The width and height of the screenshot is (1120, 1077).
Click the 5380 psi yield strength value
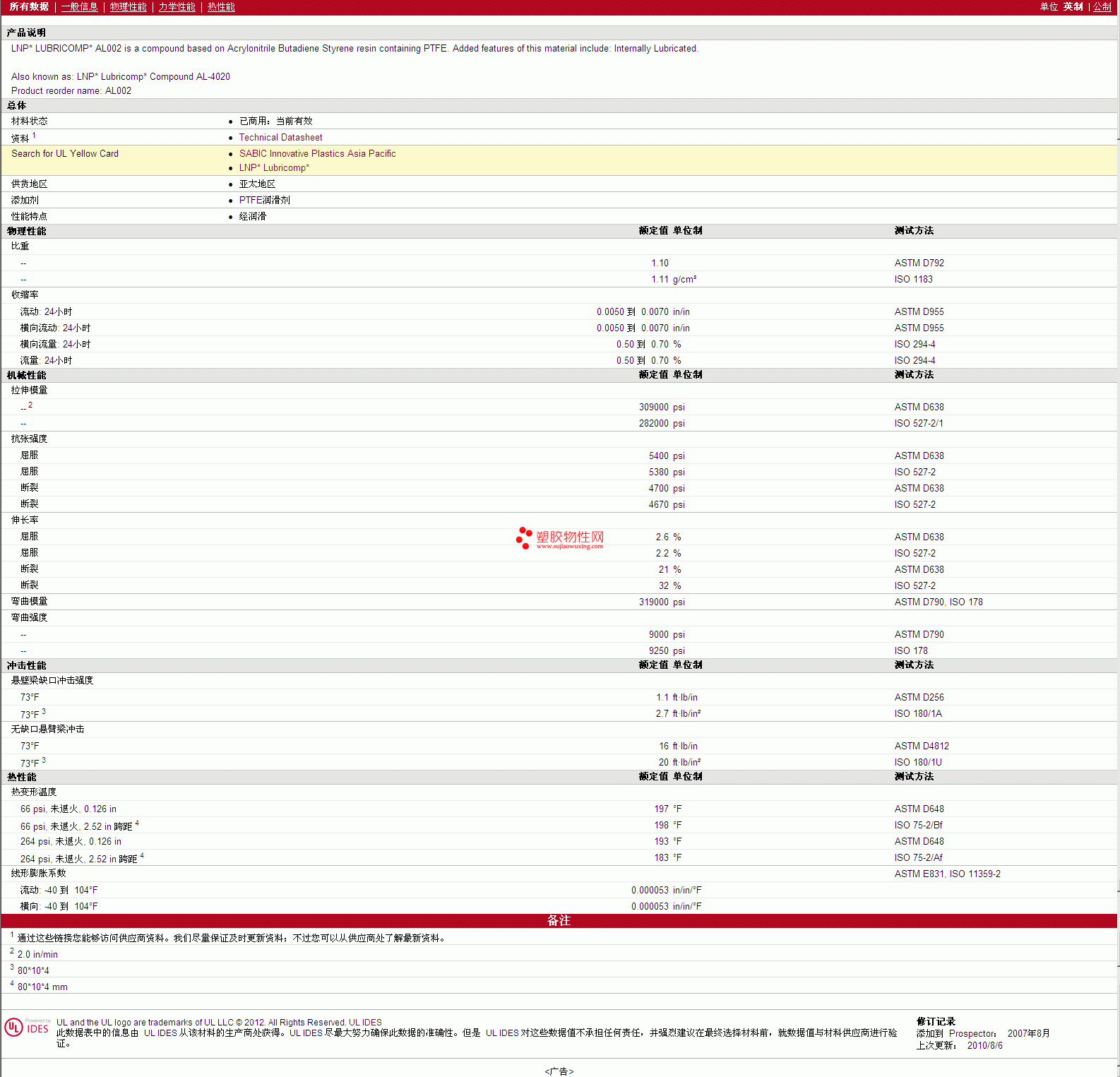pos(667,472)
